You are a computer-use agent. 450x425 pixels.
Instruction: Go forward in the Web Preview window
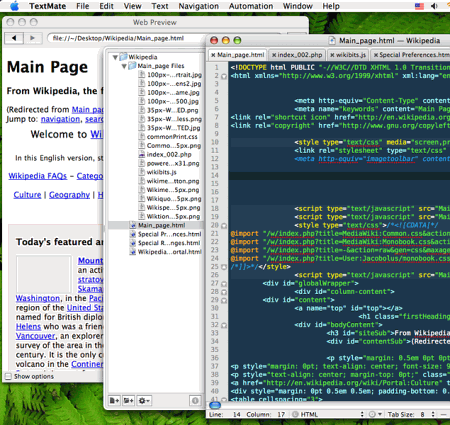click(32, 38)
